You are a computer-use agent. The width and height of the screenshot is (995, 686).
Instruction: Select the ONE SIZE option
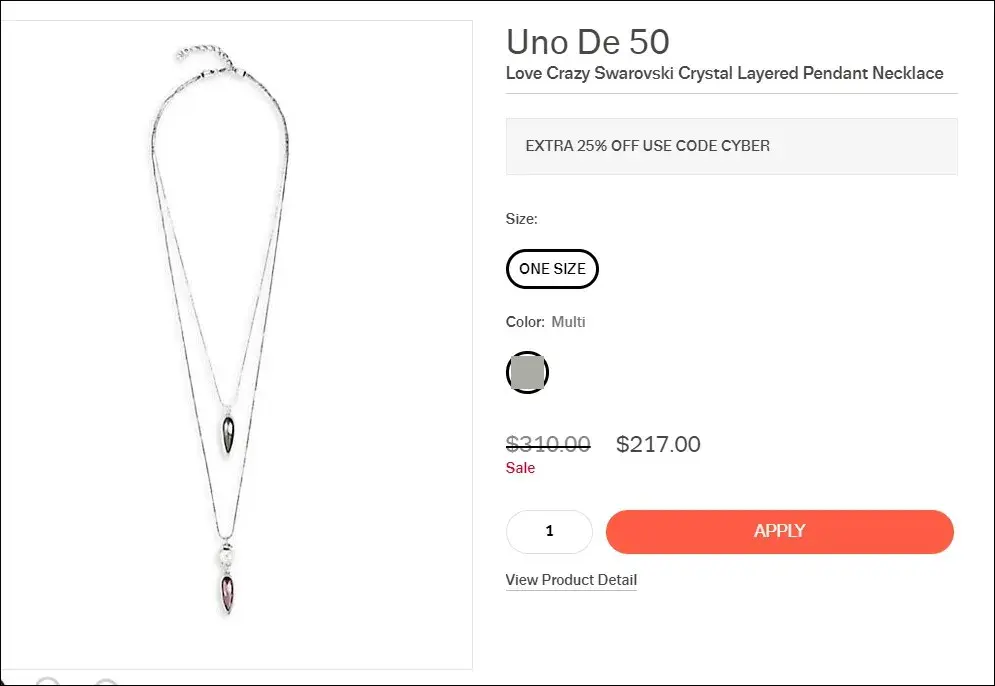point(552,269)
